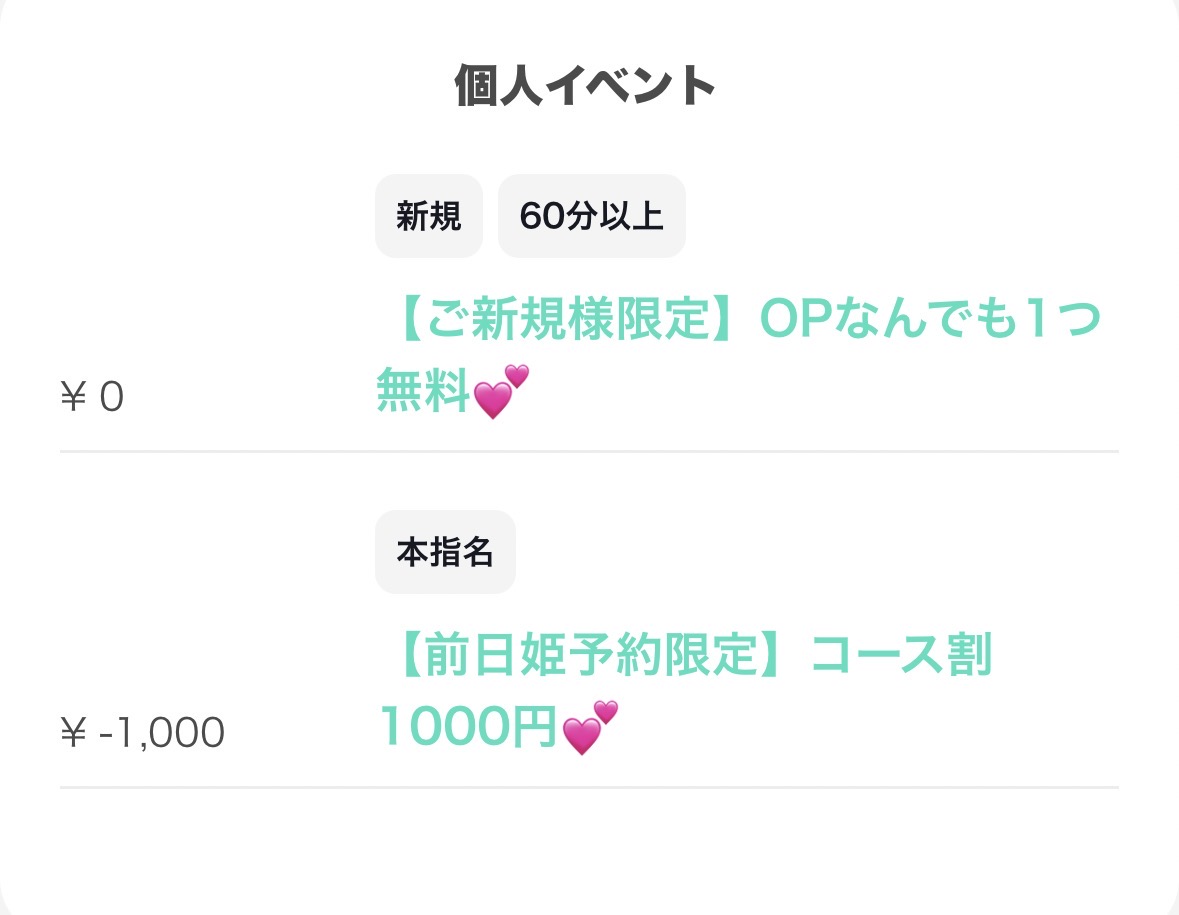Open the 【前日姫予約限定】 bracketed title text
This screenshot has height=915, width=1179.
click(x=585, y=657)
